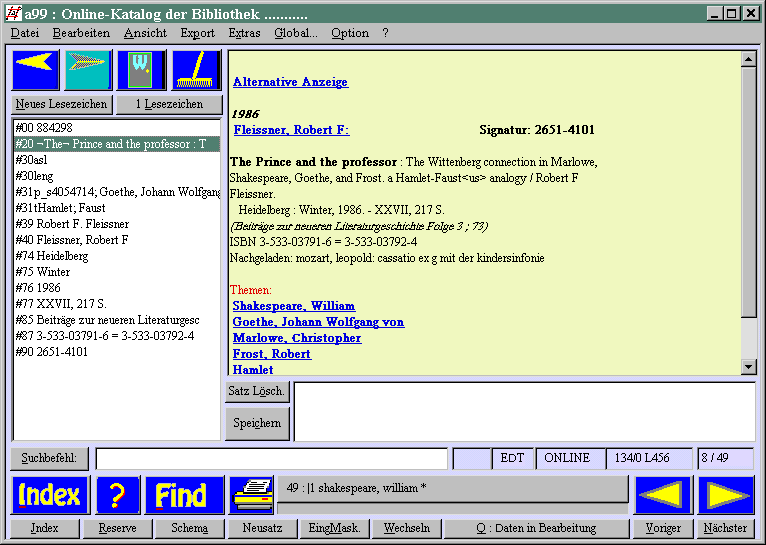The width and height of the screenshot is (766, 545).
Task: Open the Ansicht menu
Action: pyautogui.click(x=145, y=33)
